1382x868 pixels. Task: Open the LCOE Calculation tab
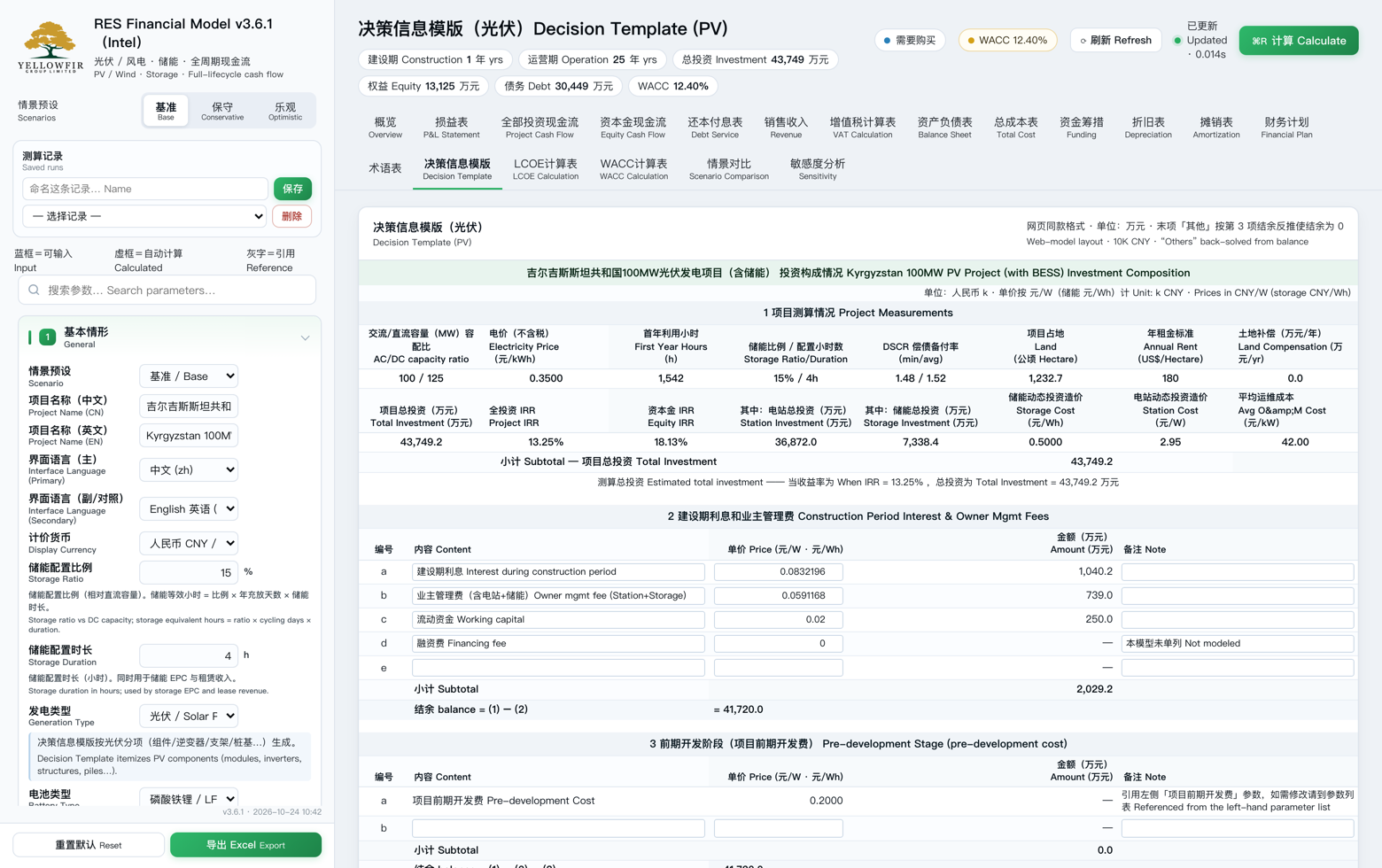[546, 169]
